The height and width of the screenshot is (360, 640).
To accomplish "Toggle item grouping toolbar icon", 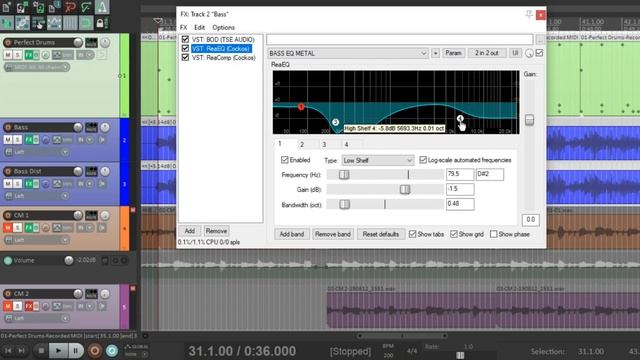I will click(x=22, y=23).
